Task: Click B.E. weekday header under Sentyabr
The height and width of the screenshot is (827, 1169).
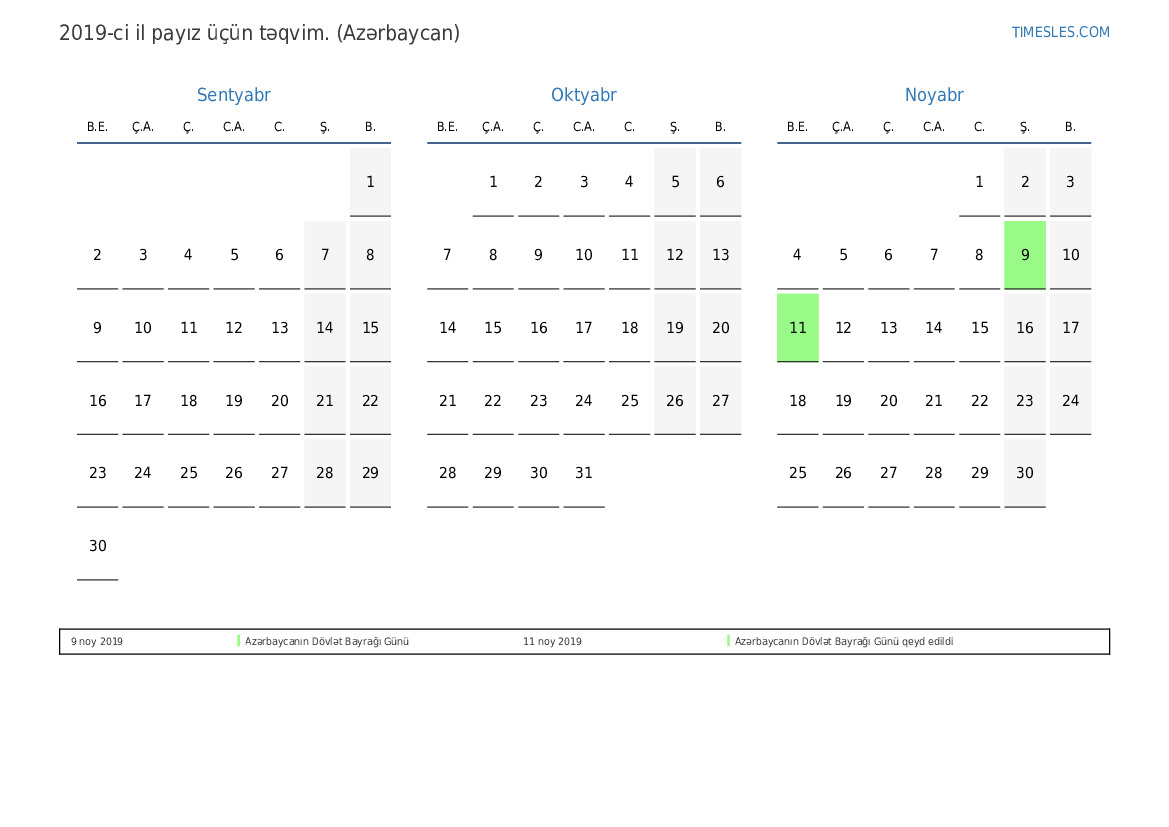Action: [x=97, y=127]
